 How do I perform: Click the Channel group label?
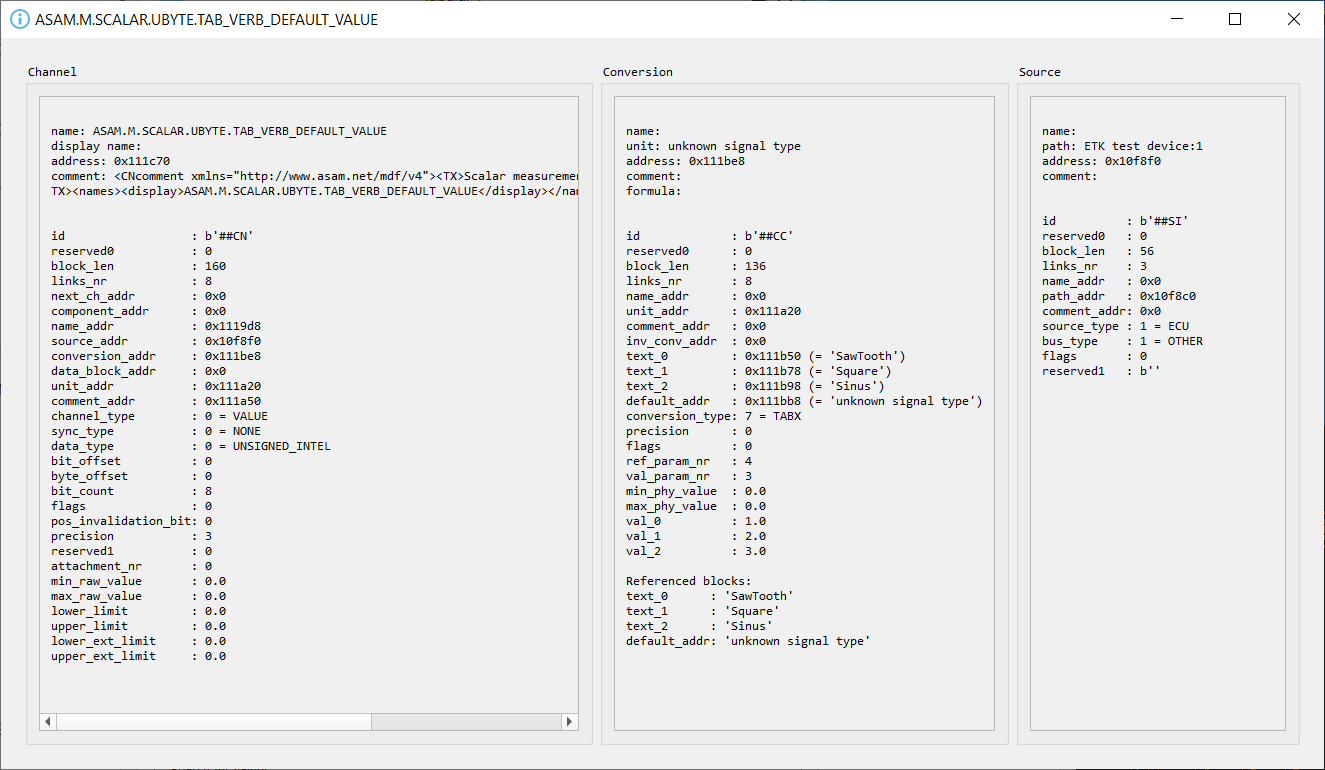52,72
